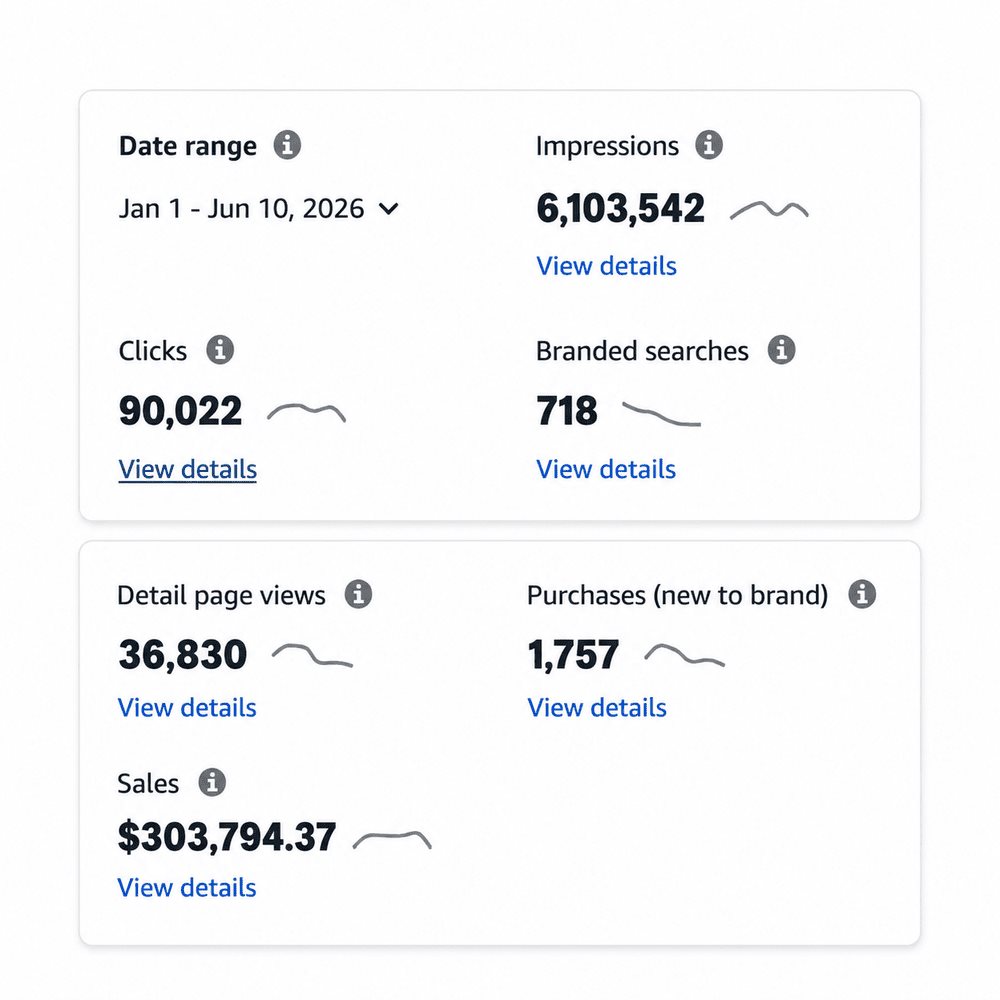The height and width of the screenshot is (1000, 1000).
Task: Click the Detail page views info icon
Action: 358,594
